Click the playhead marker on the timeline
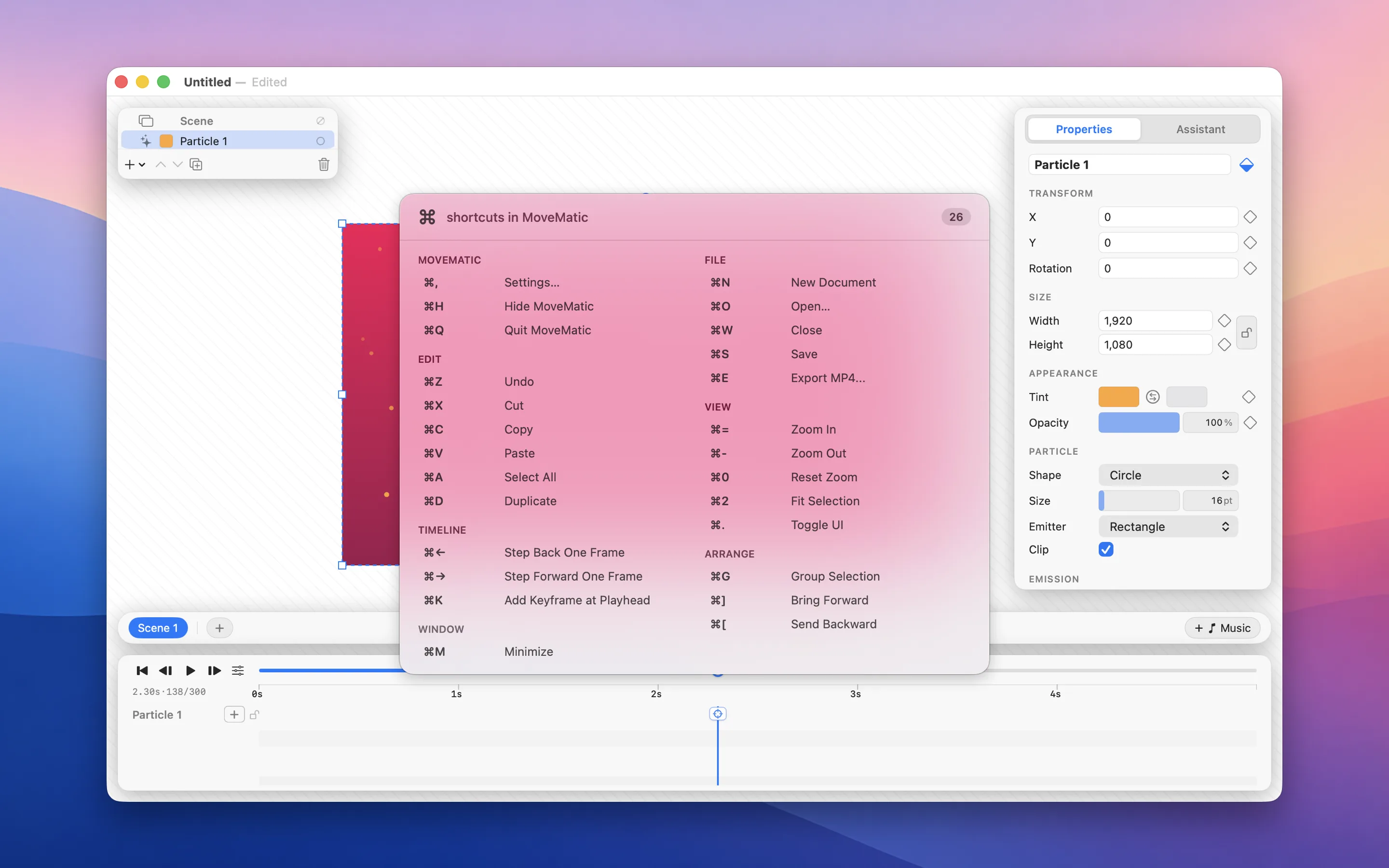 [718, 714]
